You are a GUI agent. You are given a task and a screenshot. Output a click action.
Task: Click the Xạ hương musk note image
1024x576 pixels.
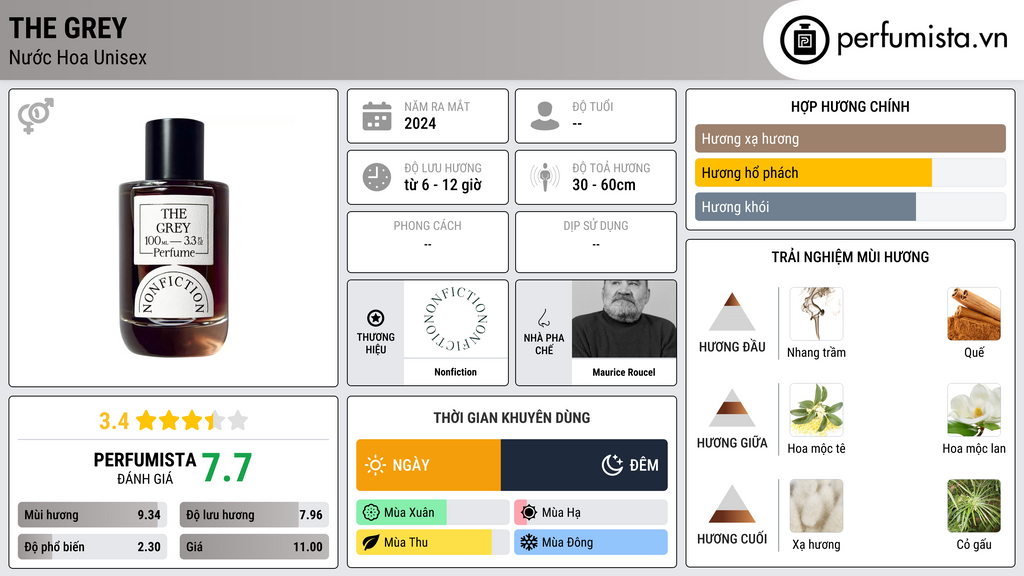tap(816, 506)
